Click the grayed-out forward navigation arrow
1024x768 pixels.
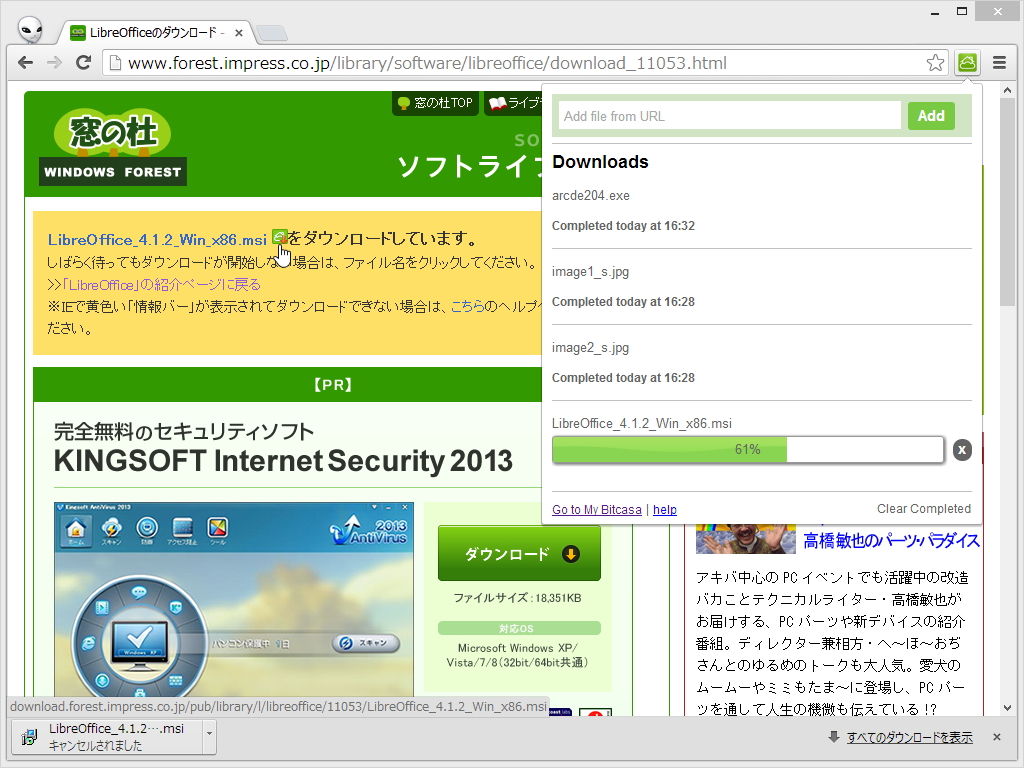54,62
